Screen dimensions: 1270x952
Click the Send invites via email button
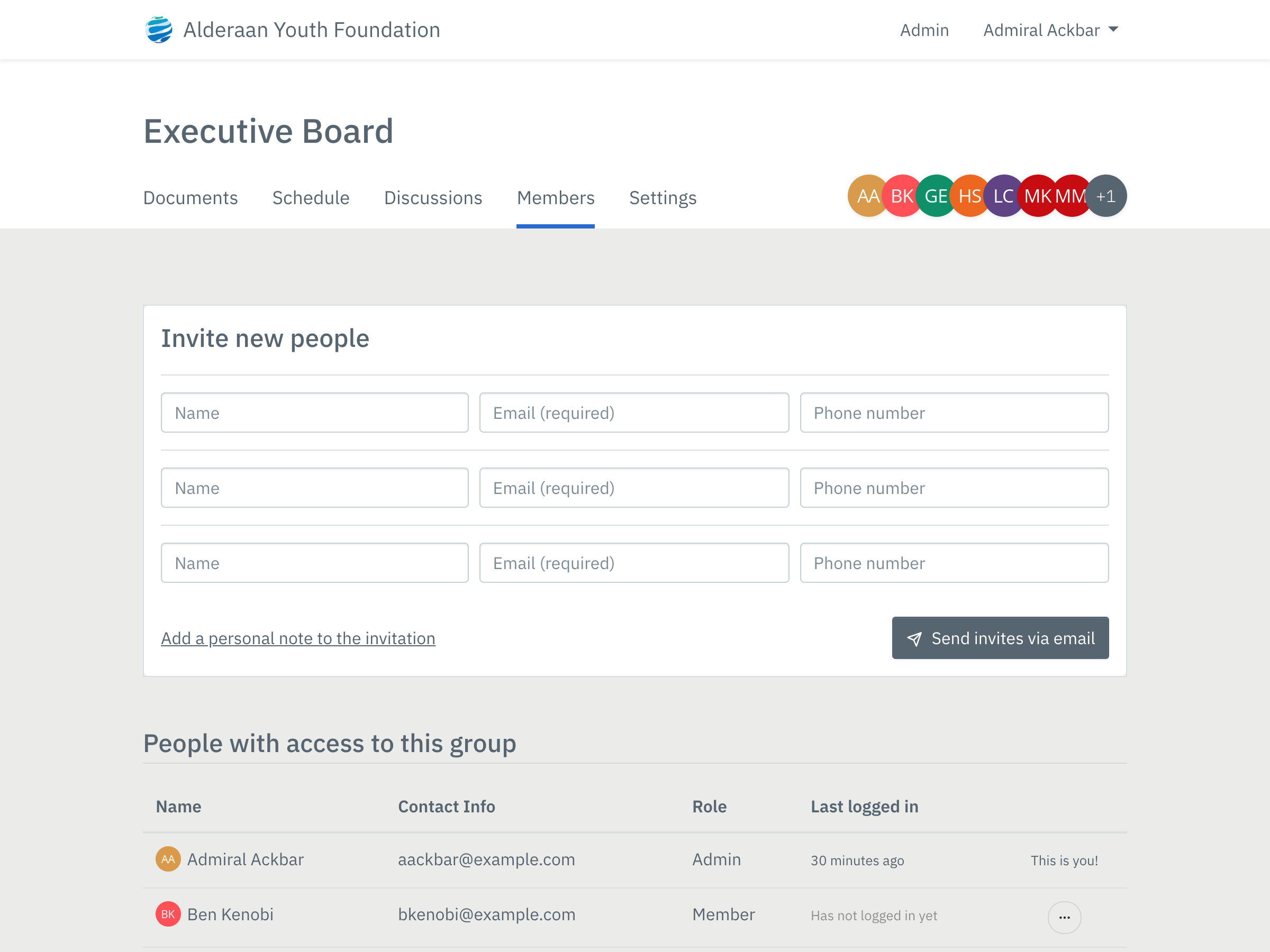point(1000,637)
